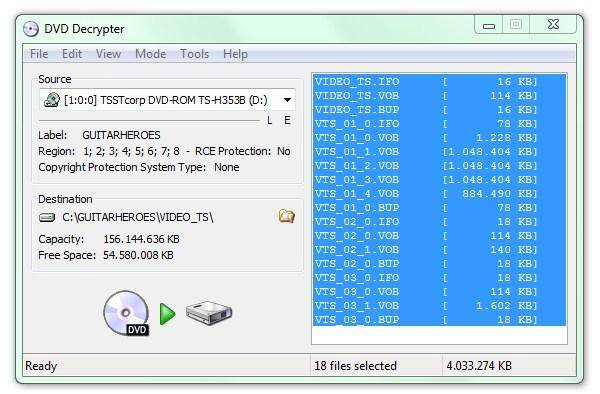
Task: Click the DVD disc source icon
Action: [x=126, y=313]
